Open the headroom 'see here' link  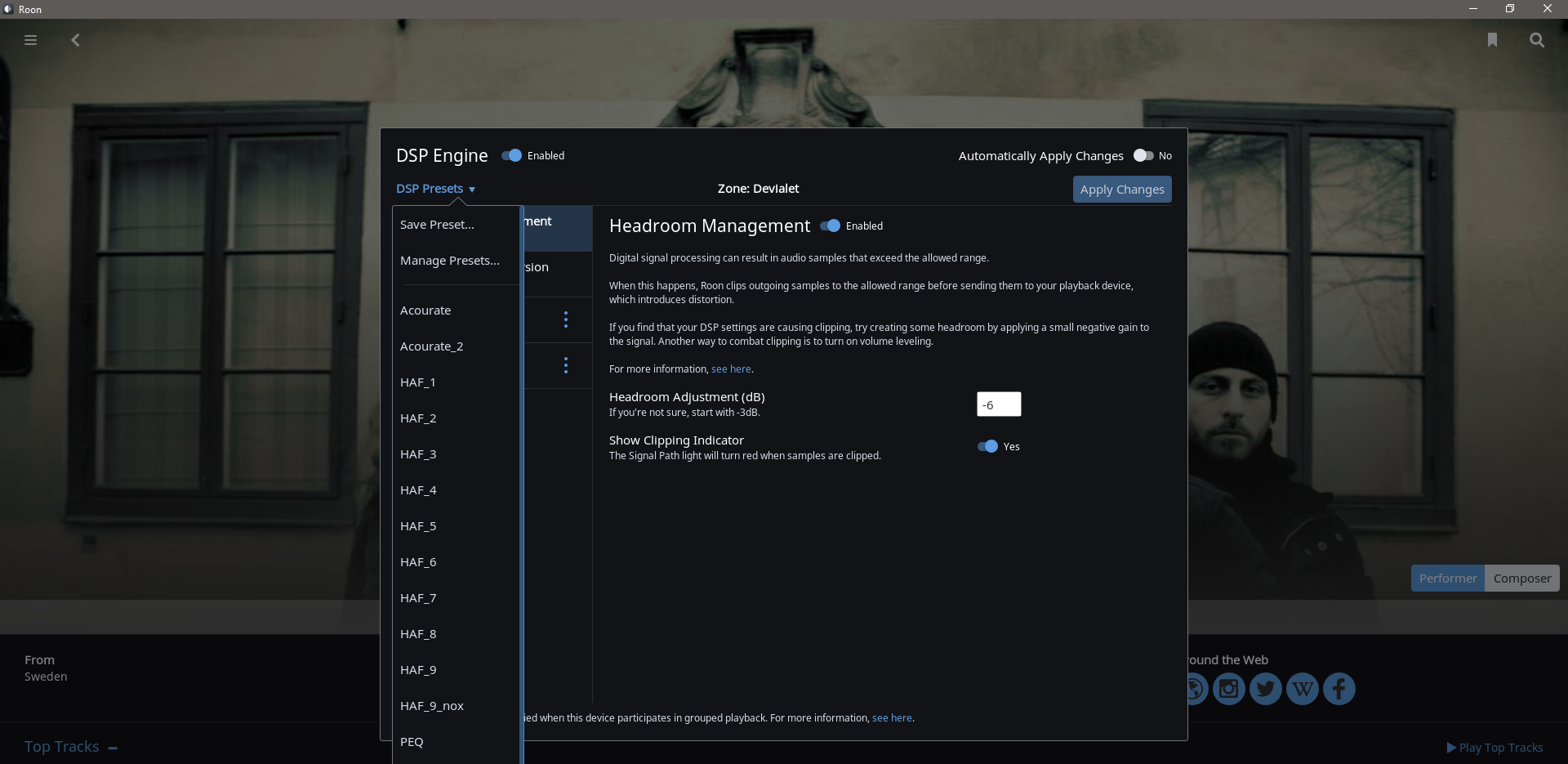(x=731, y=369)
